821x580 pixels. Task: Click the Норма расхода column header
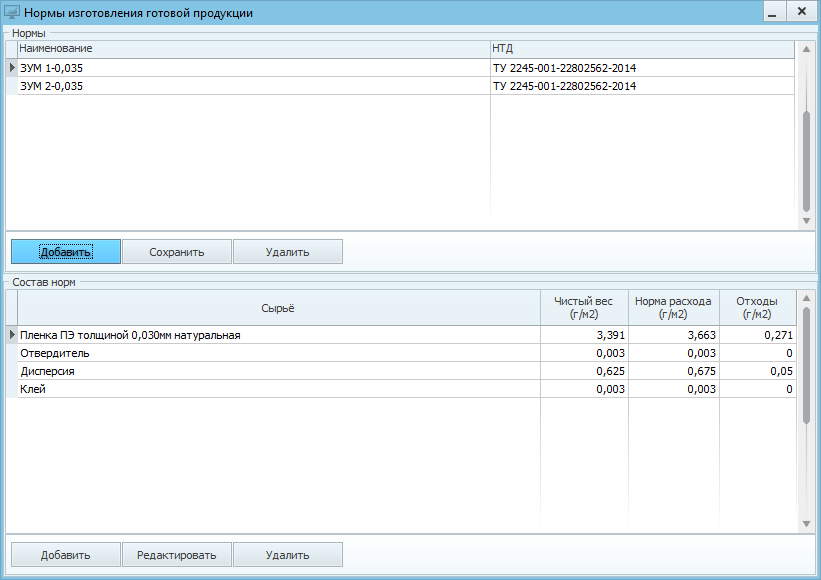[673, 307]
